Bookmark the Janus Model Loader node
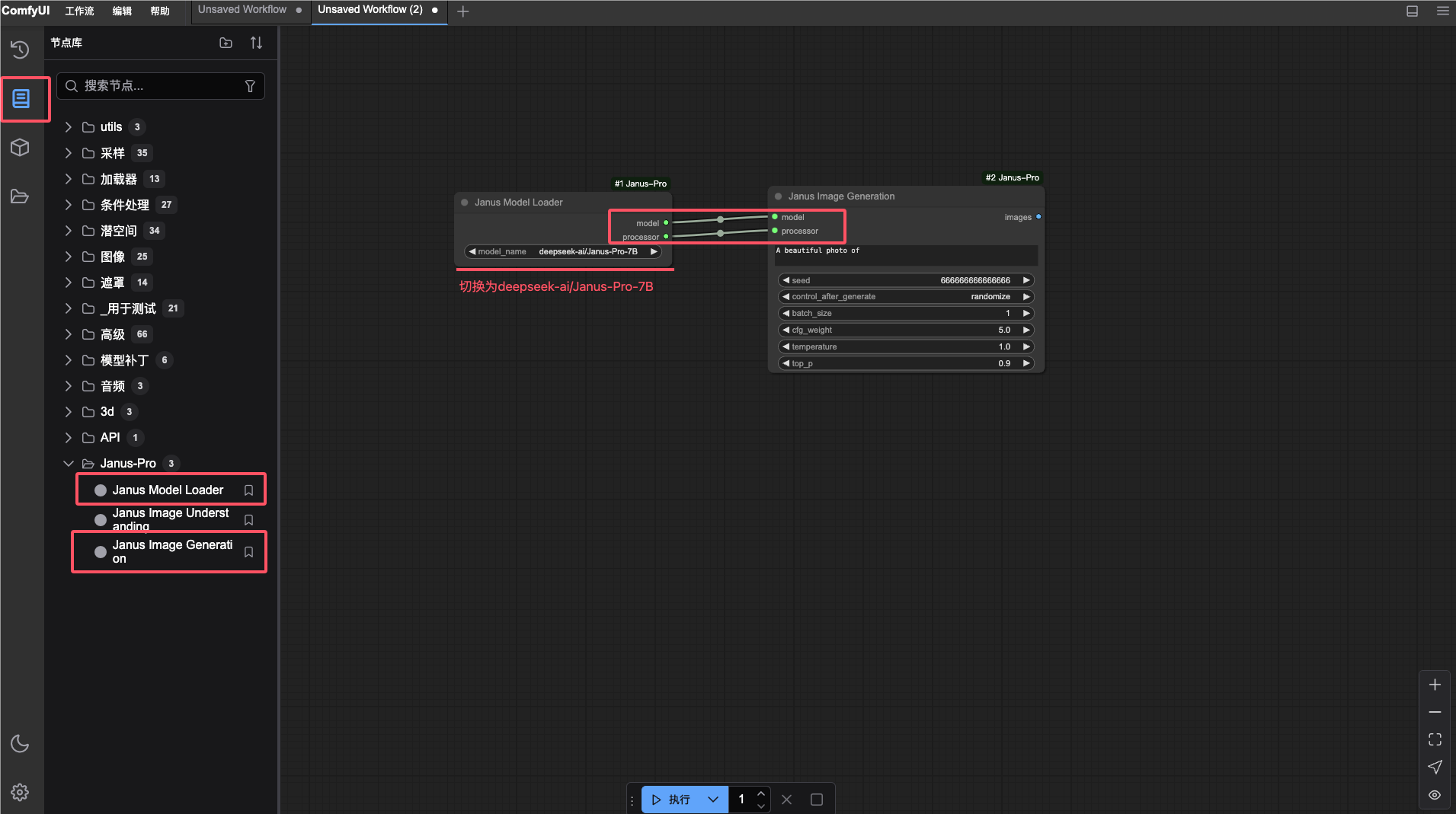This screenshot has width=1456, height=814. coord(248,490)
